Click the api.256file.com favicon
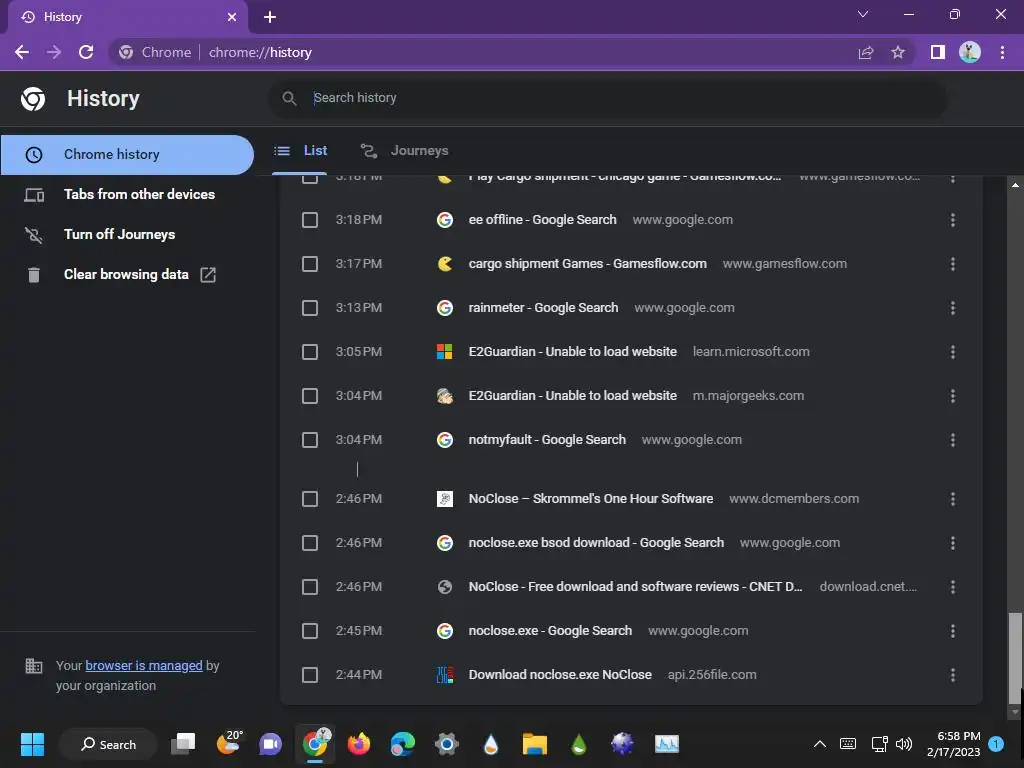Viewport: 1024px width, 768px height. pyautogui.click(x=445, y=675)
